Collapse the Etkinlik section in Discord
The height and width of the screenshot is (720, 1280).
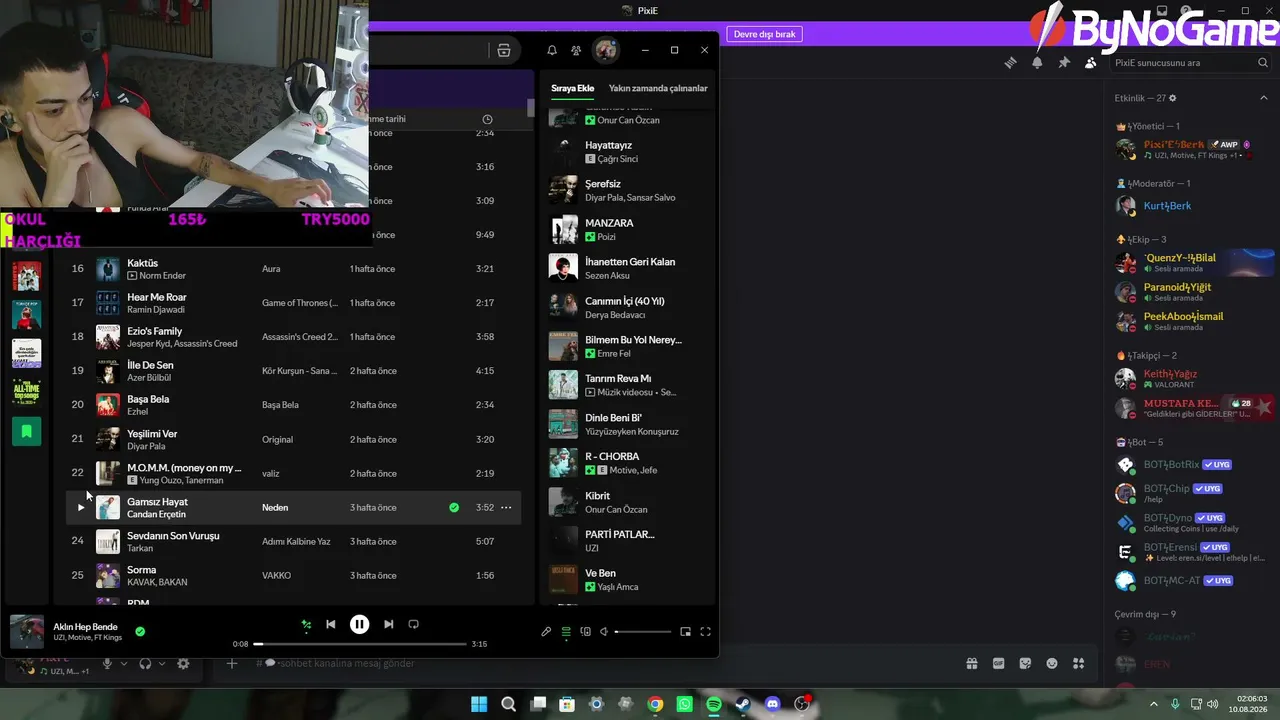(x=1264, y=98)
